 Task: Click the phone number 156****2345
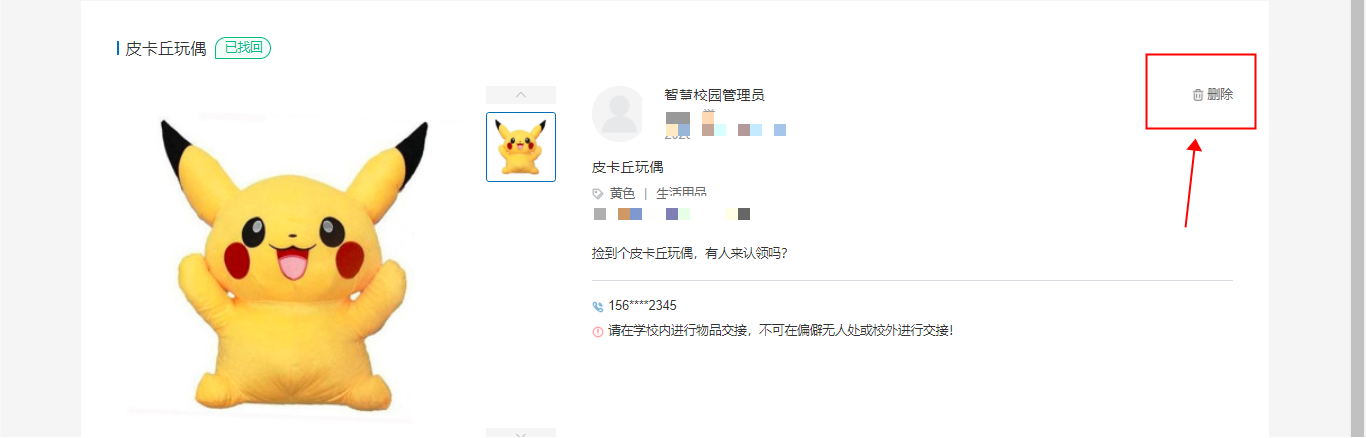click(635, 306)
